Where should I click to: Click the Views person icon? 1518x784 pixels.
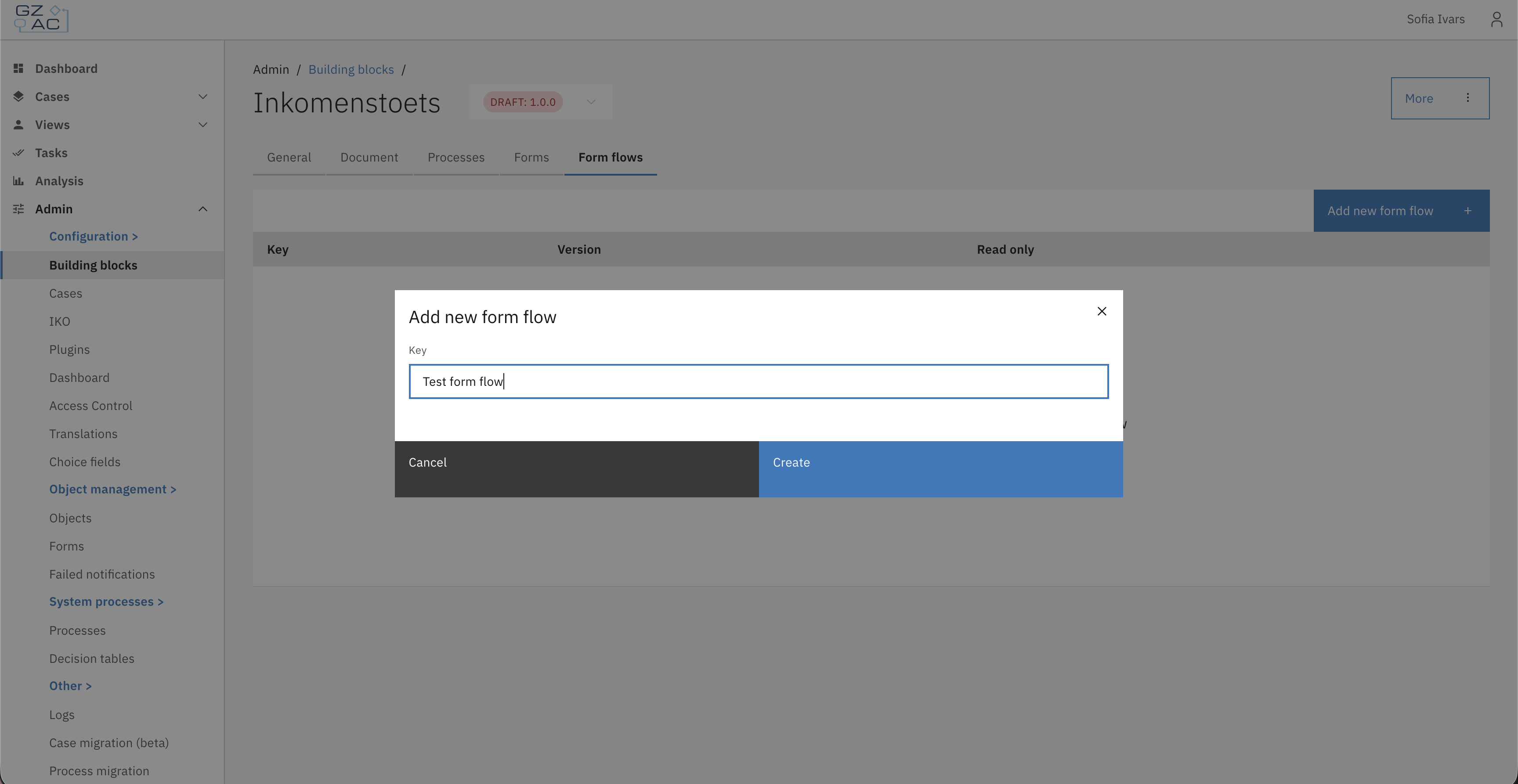click(18, 124)
